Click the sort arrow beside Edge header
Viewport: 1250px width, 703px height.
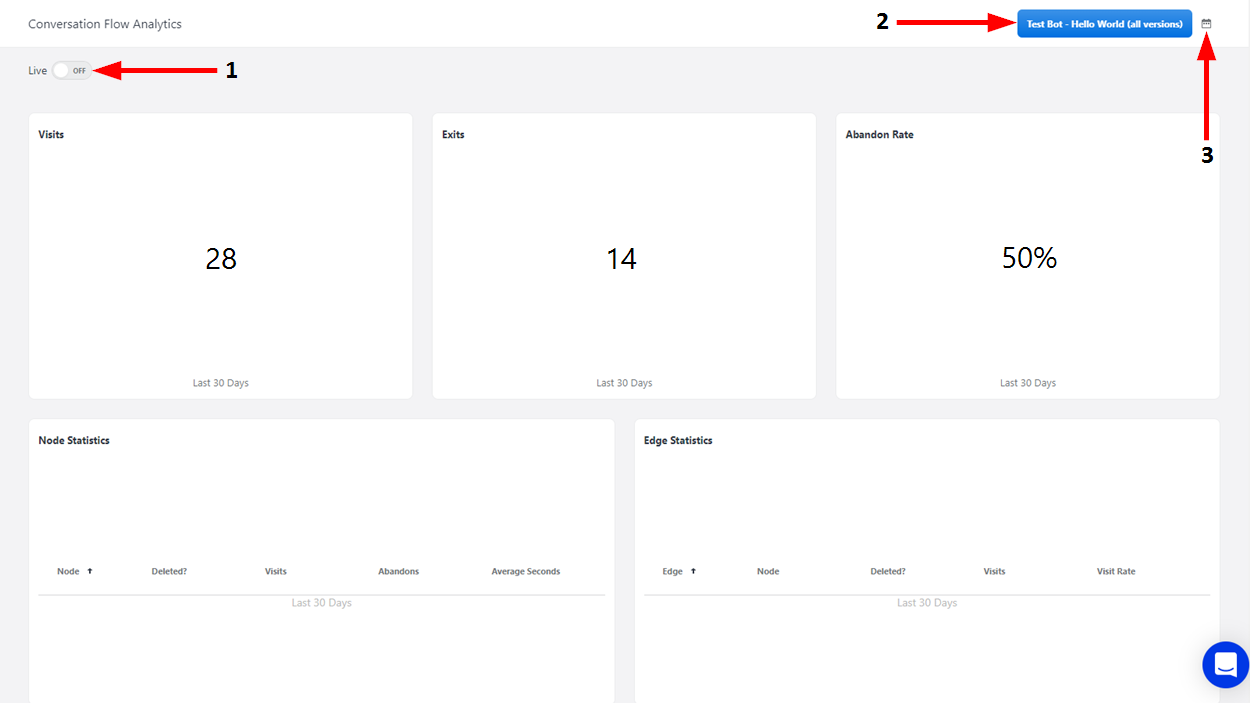click(x=693, y=571)
